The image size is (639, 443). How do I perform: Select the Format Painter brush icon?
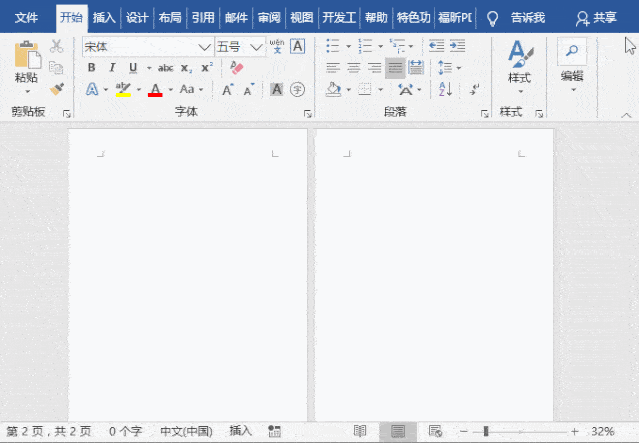[x=57, y=89]
